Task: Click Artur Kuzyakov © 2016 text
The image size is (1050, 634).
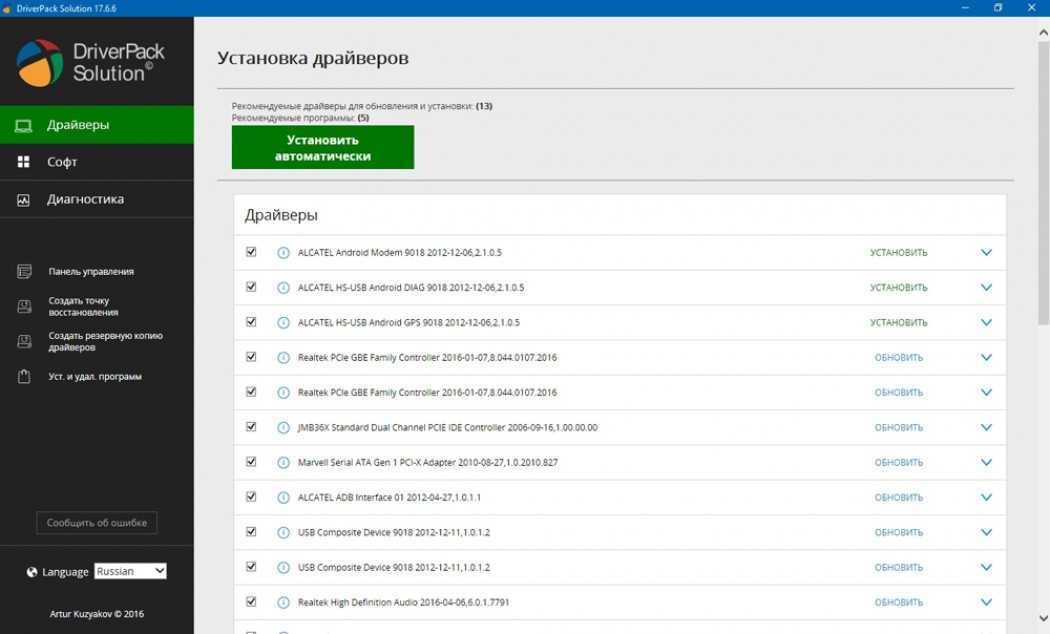Action: click(x=97, y=614)
